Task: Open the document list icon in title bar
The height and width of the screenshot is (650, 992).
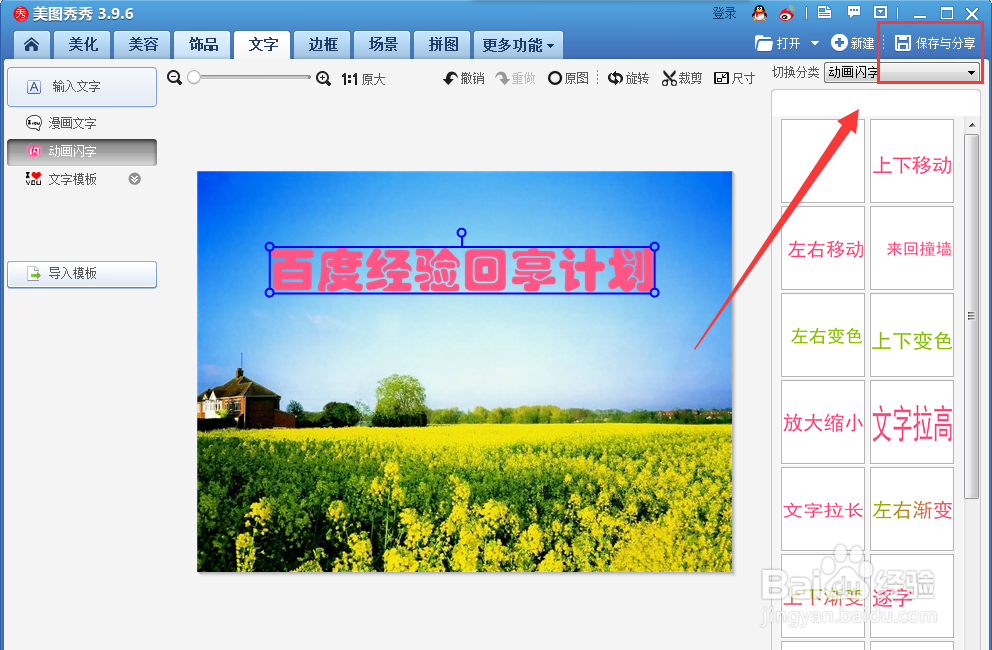Action: point(824,12)
